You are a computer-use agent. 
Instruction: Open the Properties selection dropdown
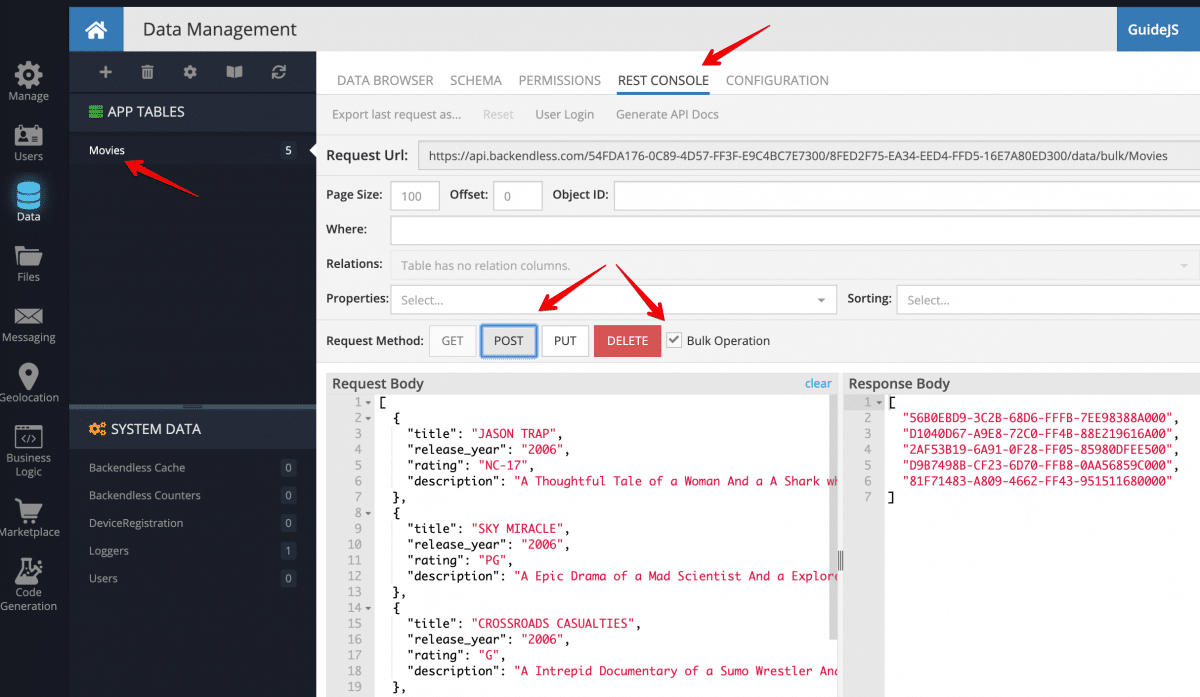coord(610,299)
